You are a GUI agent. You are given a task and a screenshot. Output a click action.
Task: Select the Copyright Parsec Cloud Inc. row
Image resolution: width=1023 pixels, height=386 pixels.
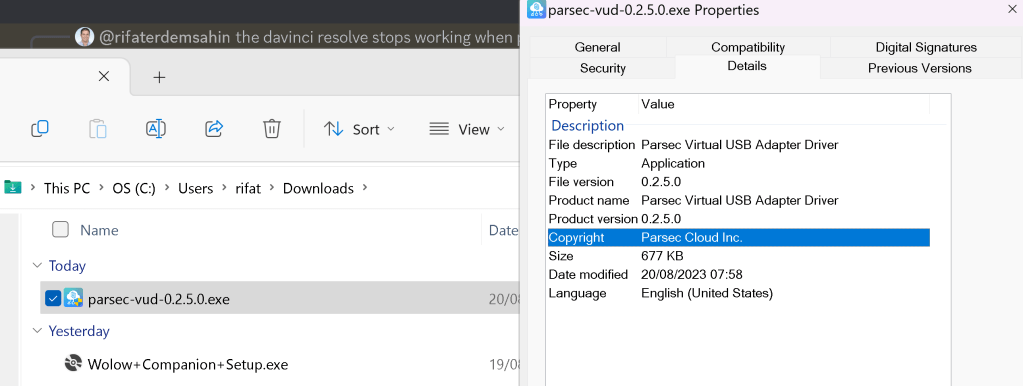739,237
